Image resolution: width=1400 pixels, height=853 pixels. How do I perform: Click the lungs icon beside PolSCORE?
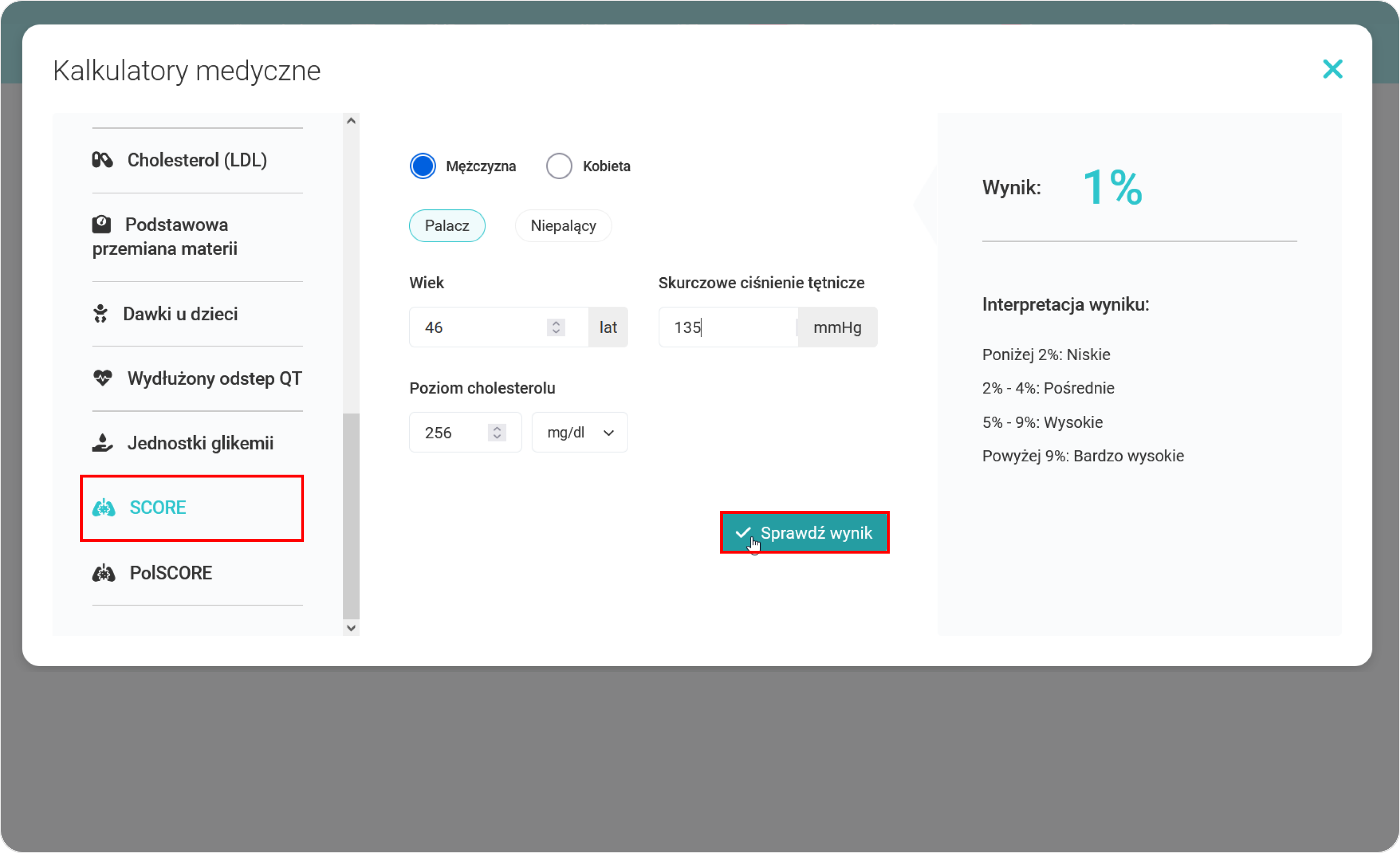click(104, 573)
